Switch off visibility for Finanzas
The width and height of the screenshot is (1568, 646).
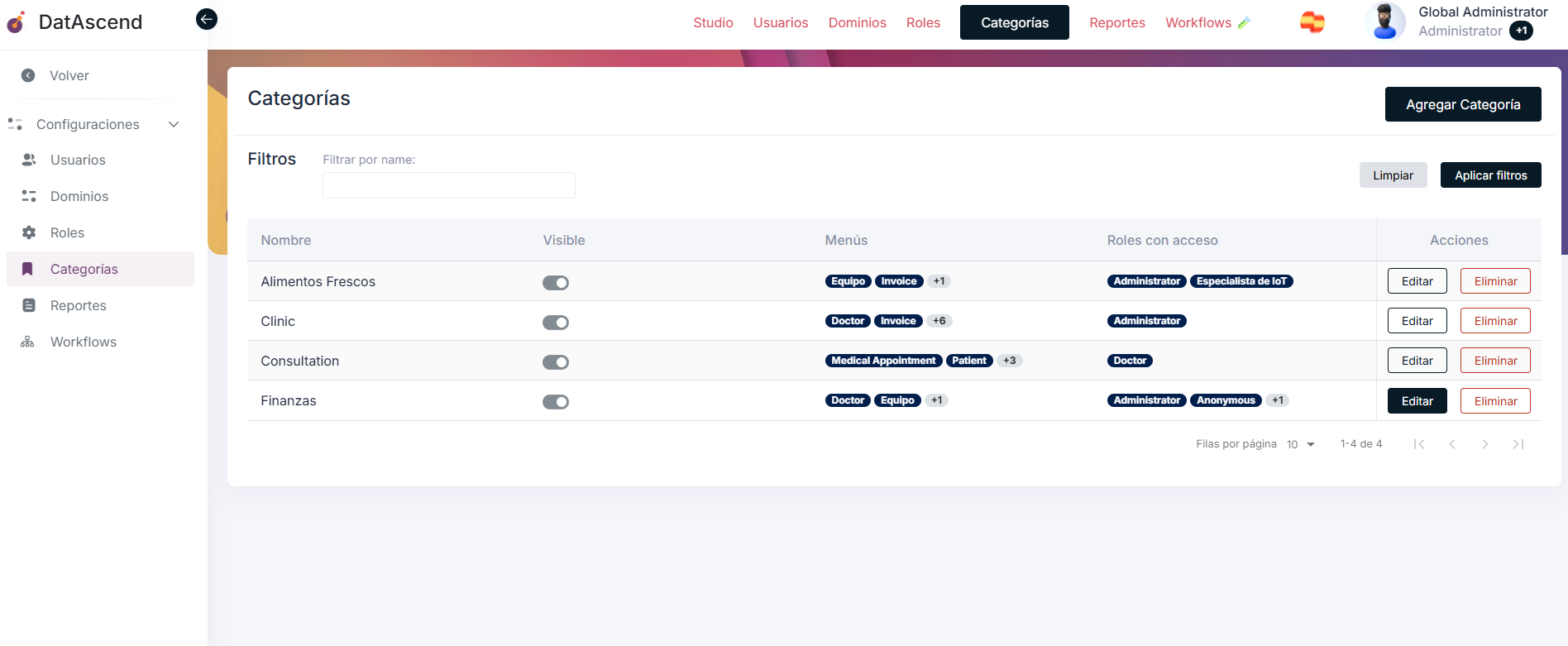pos(556,402)
